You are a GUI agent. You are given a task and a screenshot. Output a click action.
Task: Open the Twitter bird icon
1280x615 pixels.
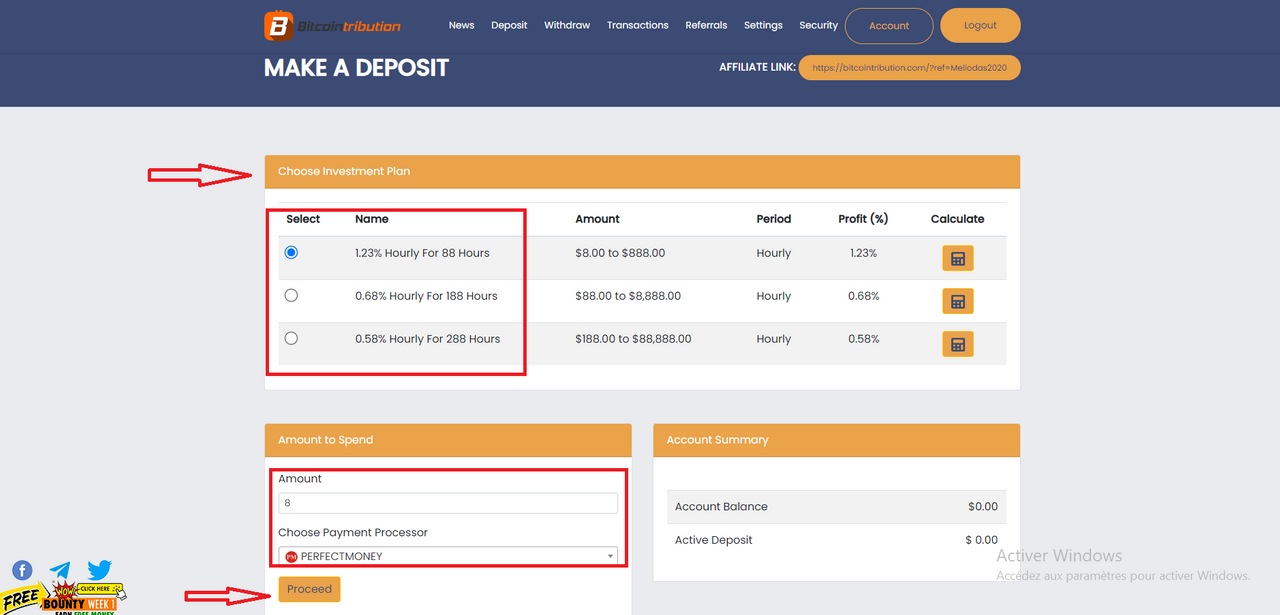coord(99,570)
